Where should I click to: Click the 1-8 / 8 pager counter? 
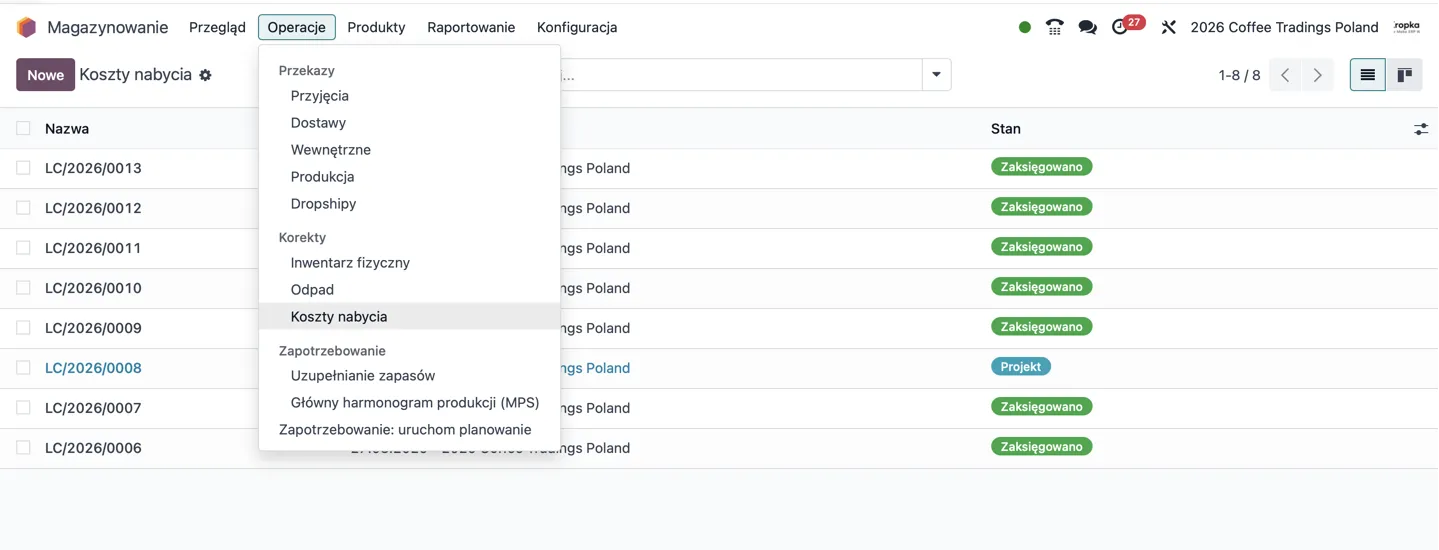tap(1239, 75)
